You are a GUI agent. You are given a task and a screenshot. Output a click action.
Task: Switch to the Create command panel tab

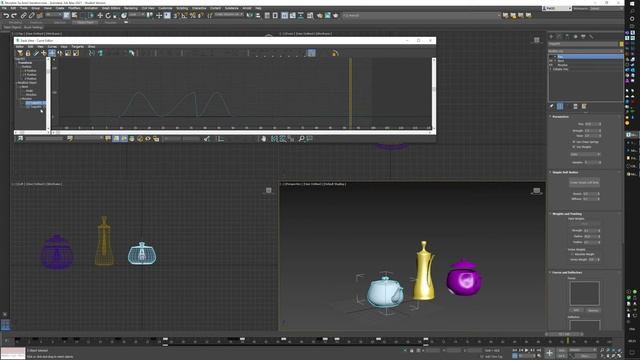[551, 37]
